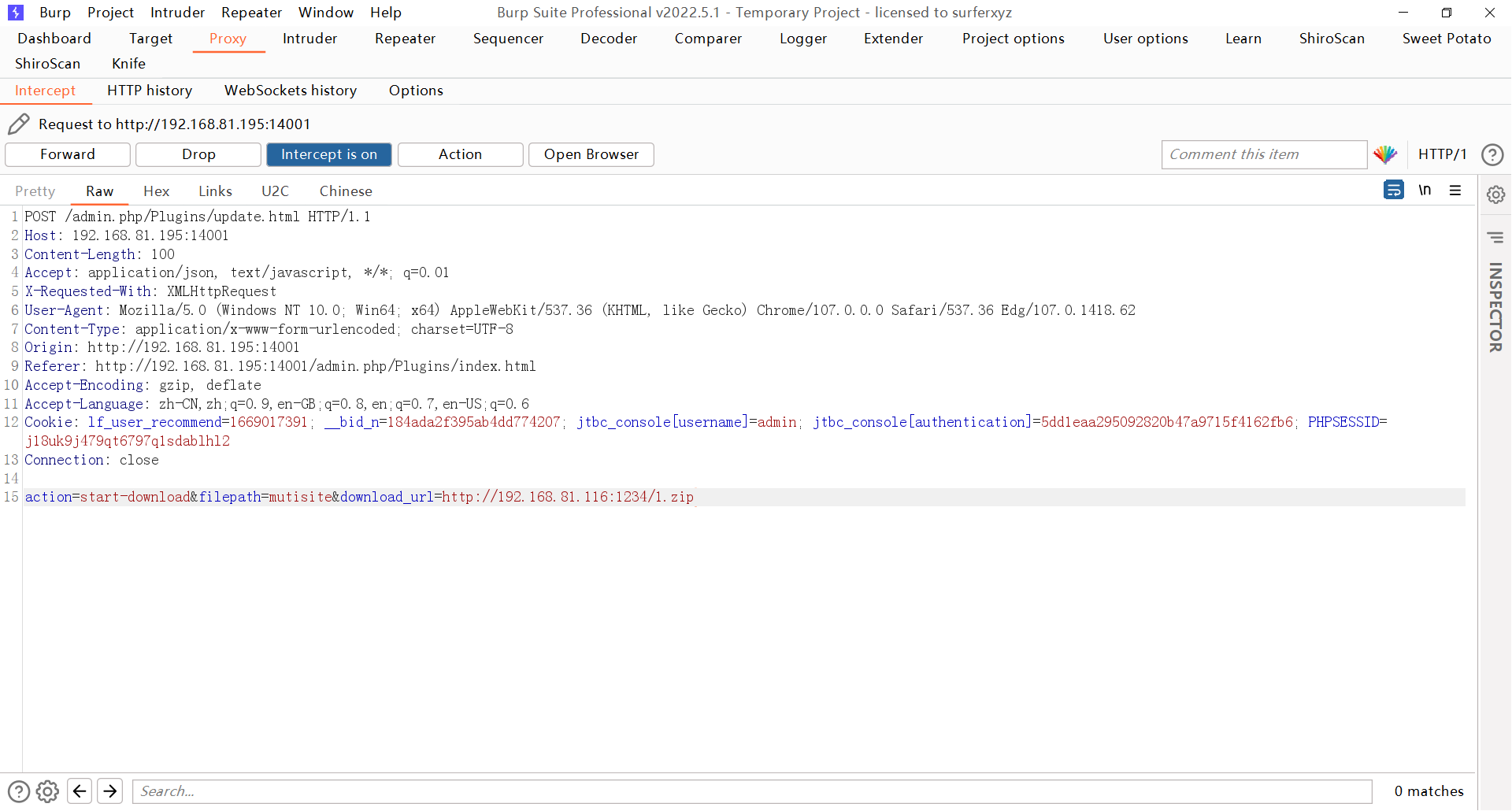Click the Referer header line

pos(280,366)
